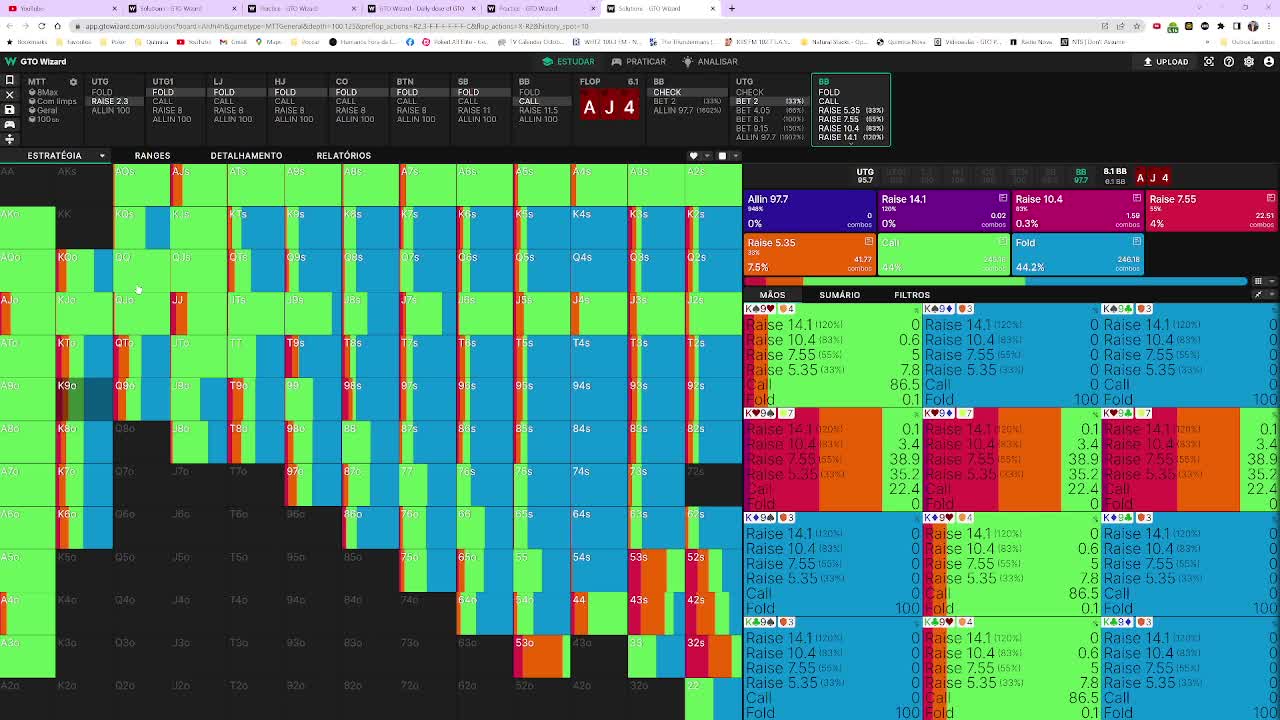1280x720 pixels.
Task: Select the JJ cell in range matrix
Action: click(x=199, y=314)
